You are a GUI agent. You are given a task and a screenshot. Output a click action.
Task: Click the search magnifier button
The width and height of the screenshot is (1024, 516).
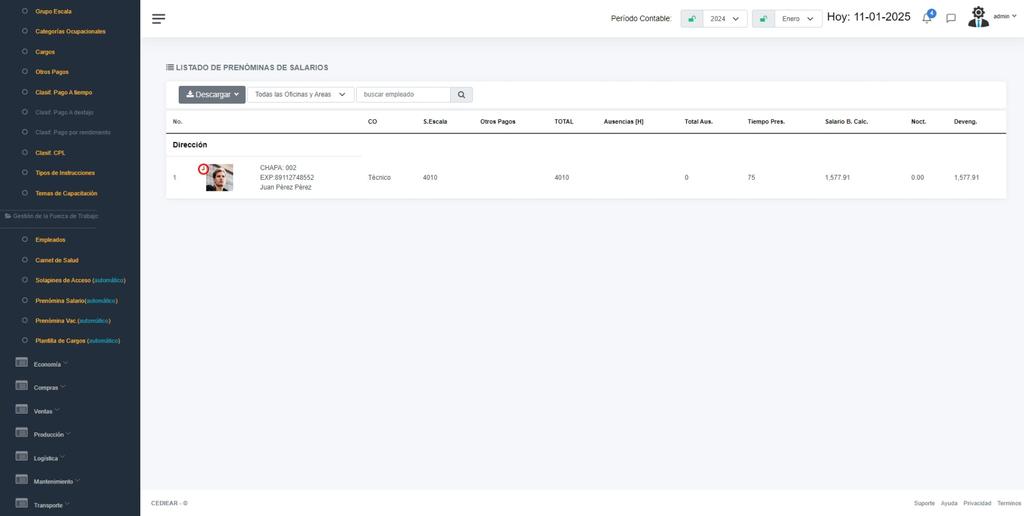coord(461,95)
